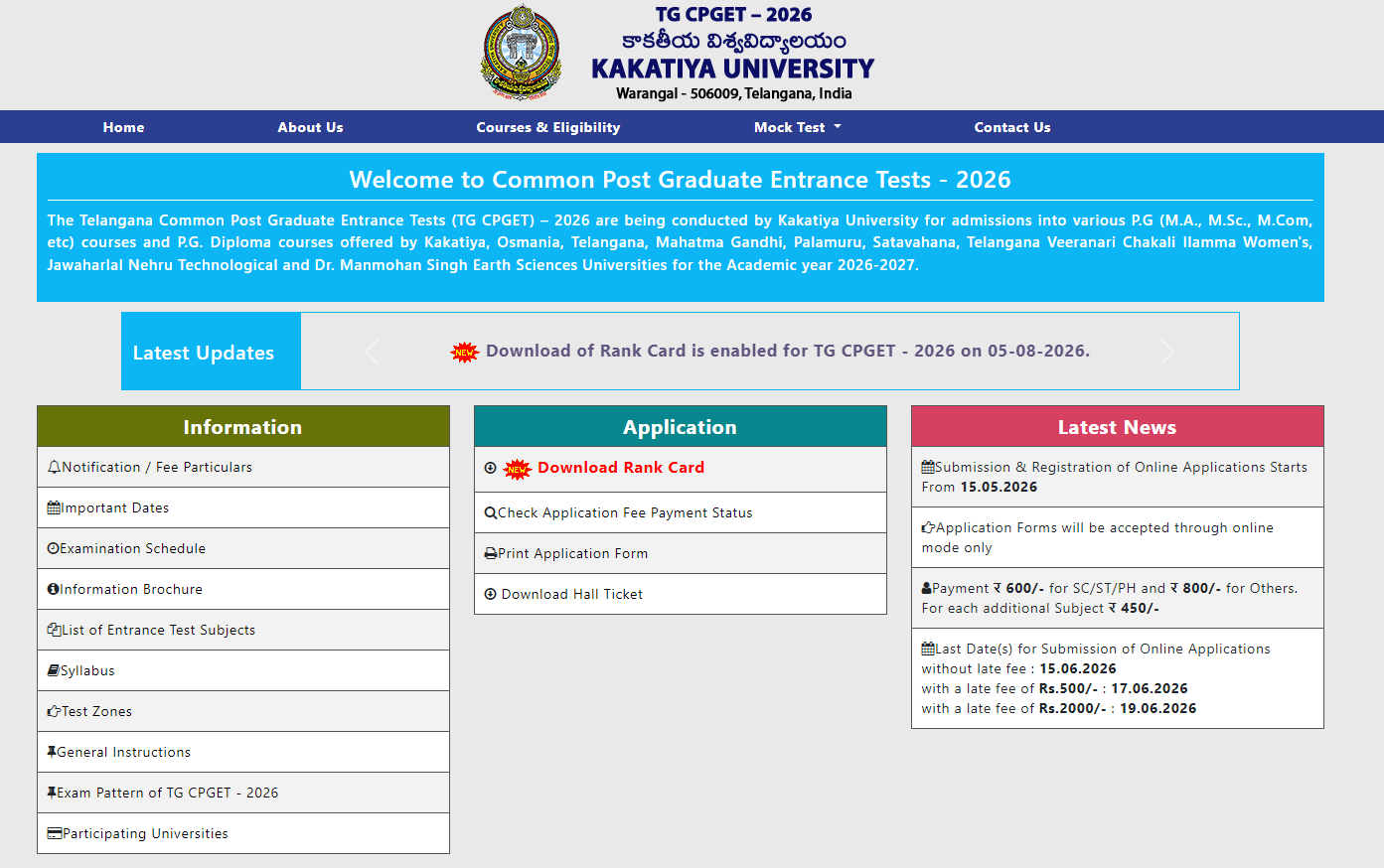The height and width of the screenshot is (868, 1384).
Task: Click the KAKATIYA UNIVERSITY title text
Action: (x=733, y=69)
